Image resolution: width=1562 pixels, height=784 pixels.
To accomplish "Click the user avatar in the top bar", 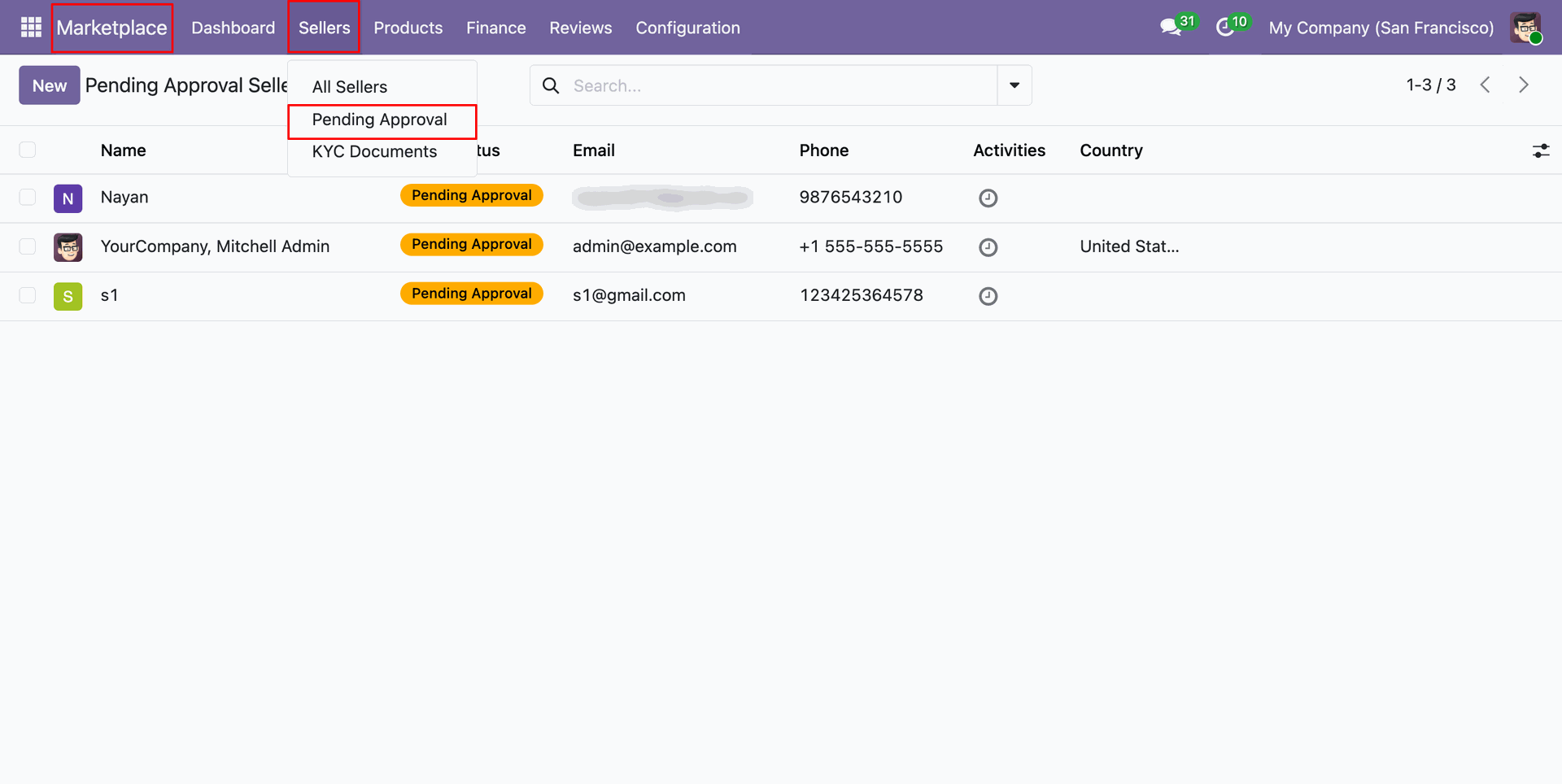I will click(x=1526, y=28).
